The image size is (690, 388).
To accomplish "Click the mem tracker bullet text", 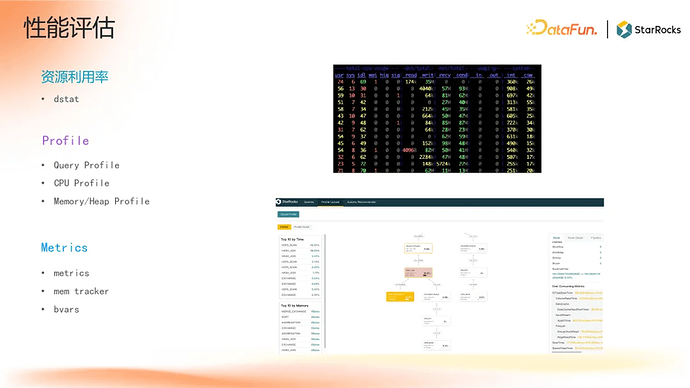I will pos(81,292).
